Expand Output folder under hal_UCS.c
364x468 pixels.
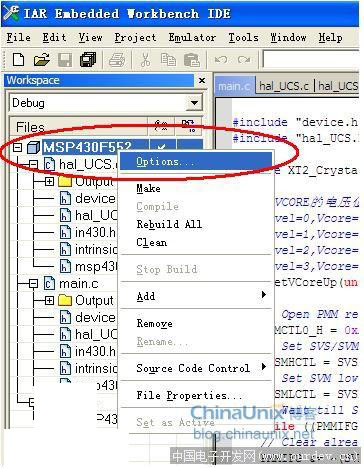pos(49,181)
